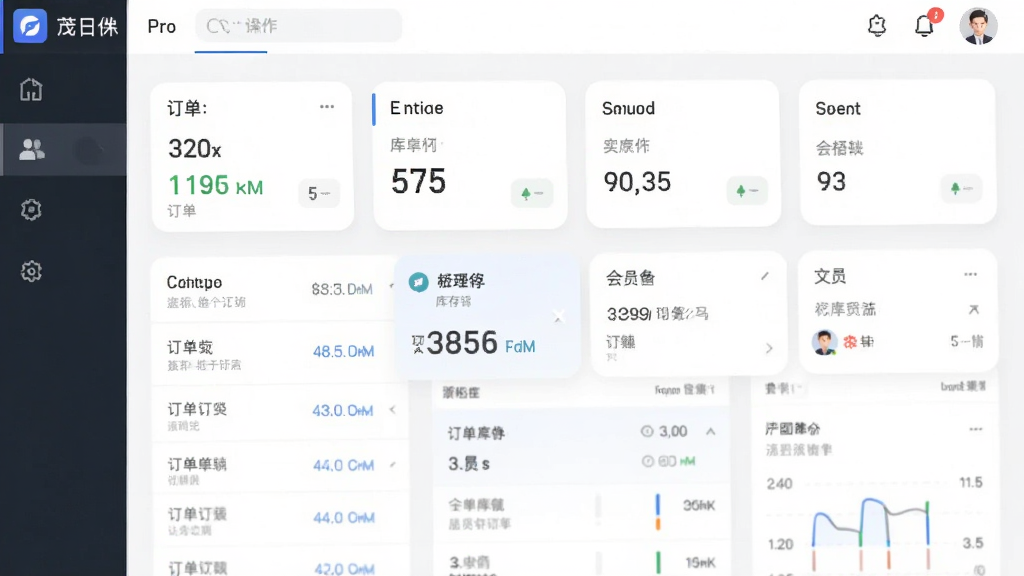Open the lower gear settings icon in sidebar
1024x576 pixels.
pos(31,271)
